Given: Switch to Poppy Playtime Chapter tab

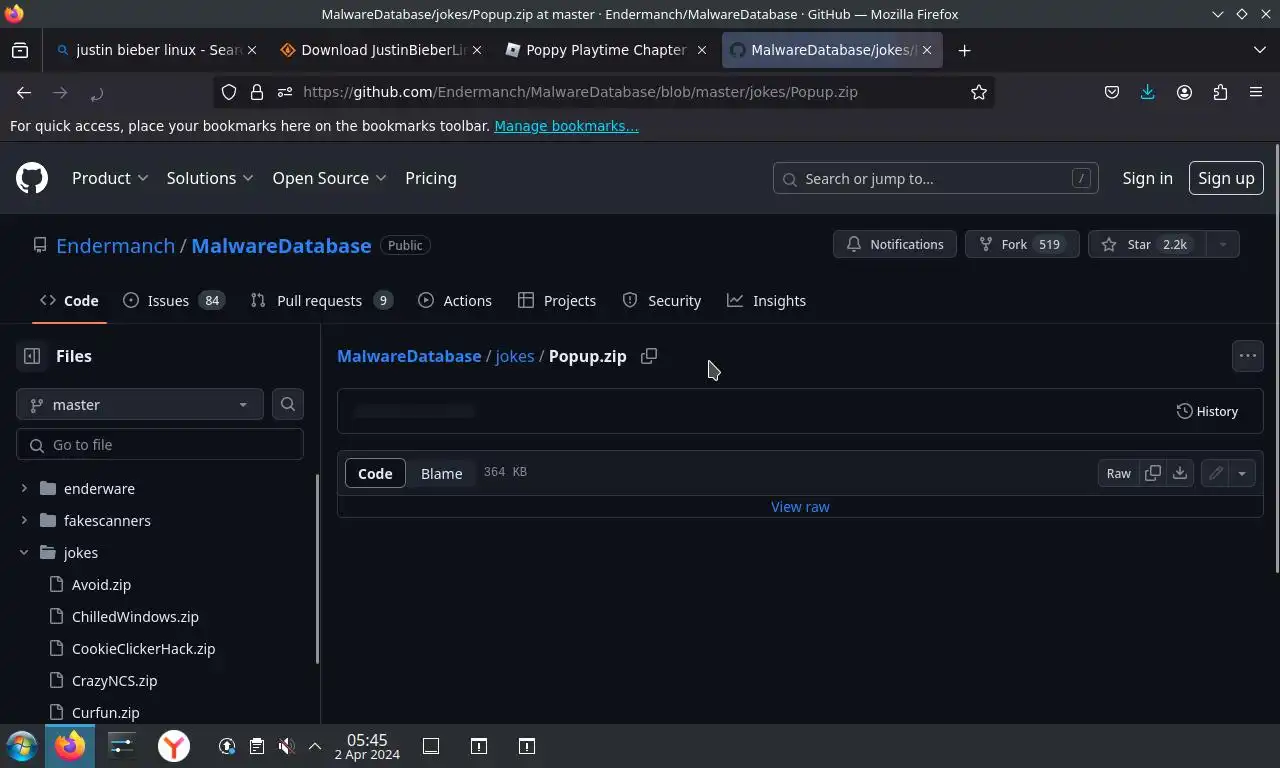Looking at the screenshot, I should tap(606, 50).
